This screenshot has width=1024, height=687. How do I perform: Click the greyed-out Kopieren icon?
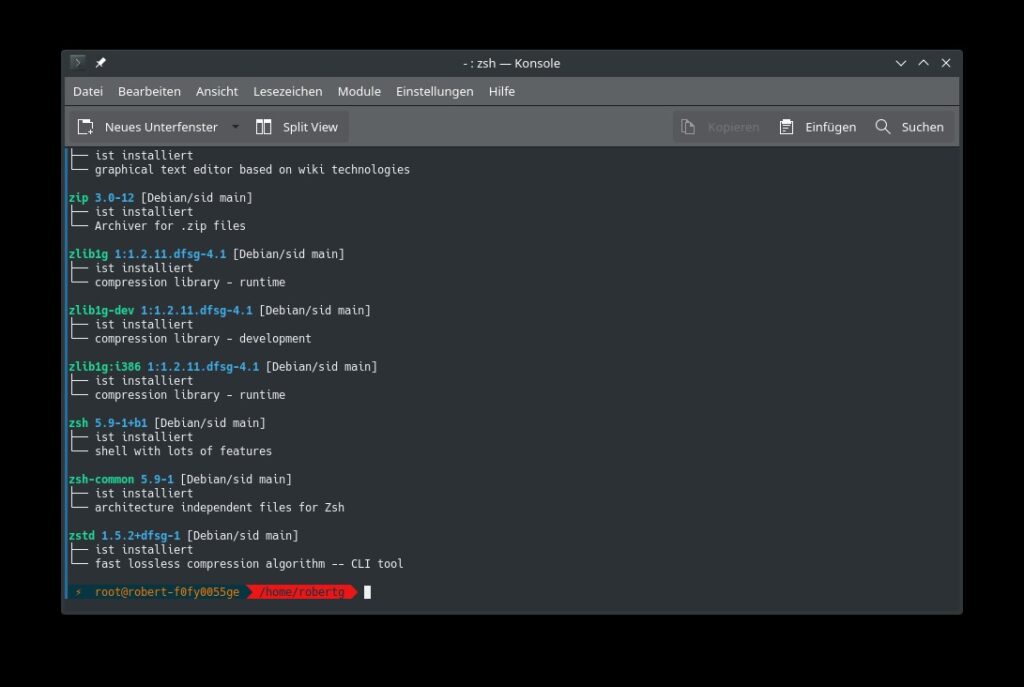[688, 127]
